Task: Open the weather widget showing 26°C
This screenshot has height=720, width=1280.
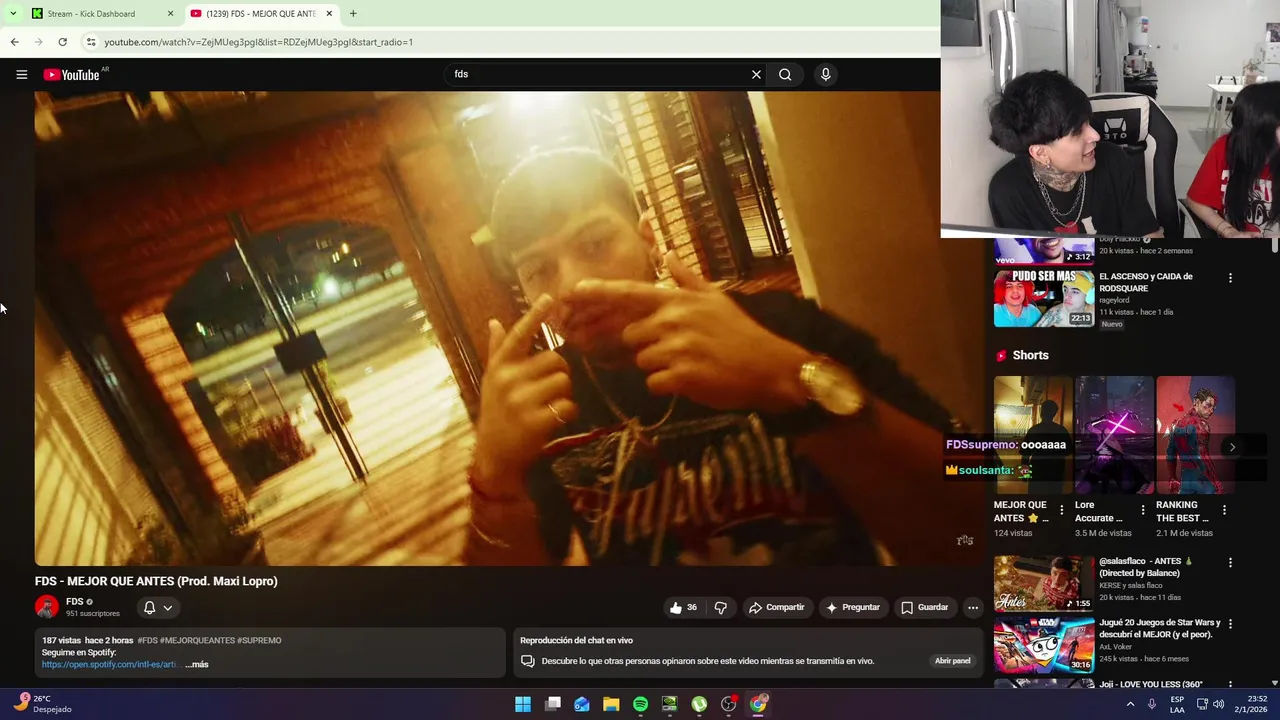Action: [42, 704]
